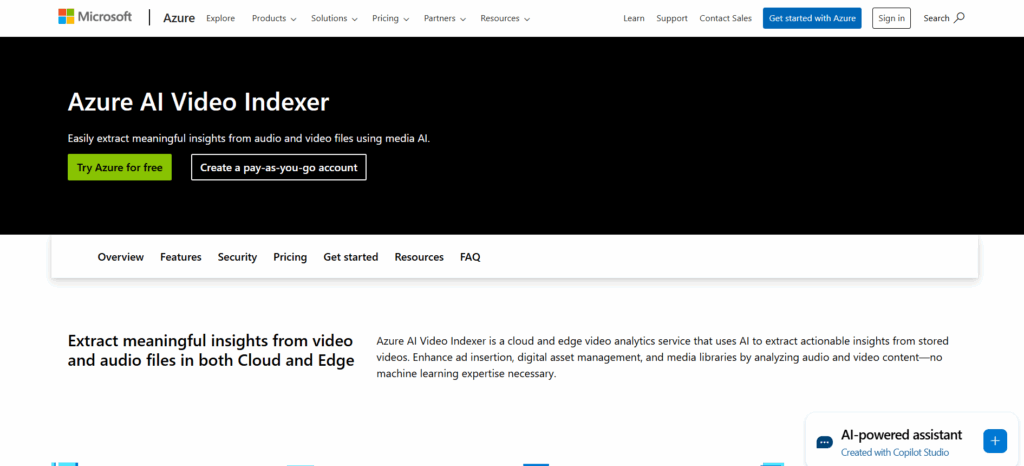Expand the Pricing dropdown in header
The image size is (1024, 466).
pos(391,18)
